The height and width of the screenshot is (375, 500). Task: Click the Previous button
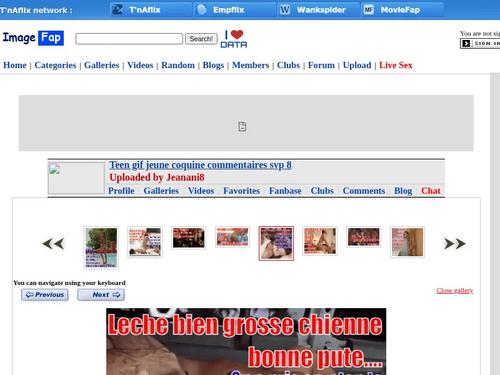click(x=45, y=295)
